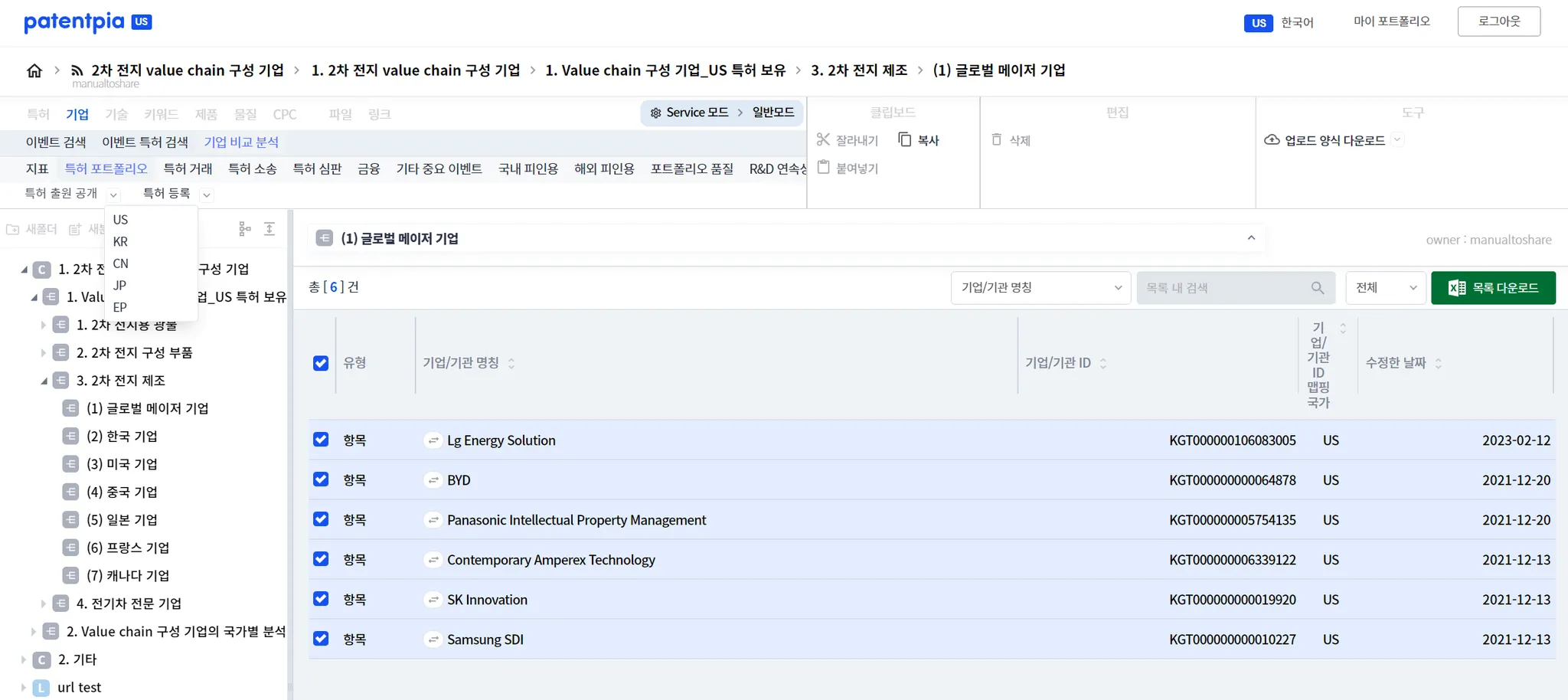1568x700 pixels.
Task: Click the cut scissors icon
Action: (x=823, y=139)
